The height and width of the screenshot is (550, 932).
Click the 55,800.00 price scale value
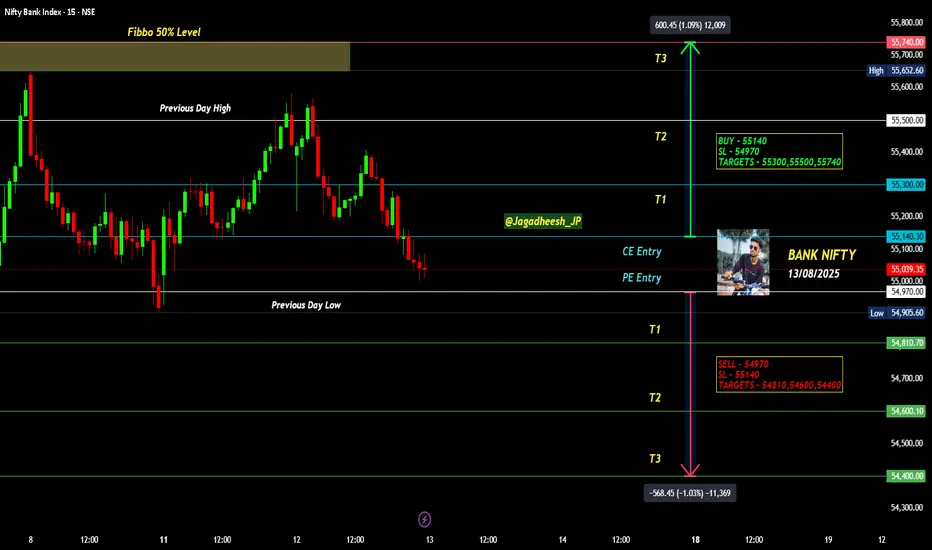[906, 23]
